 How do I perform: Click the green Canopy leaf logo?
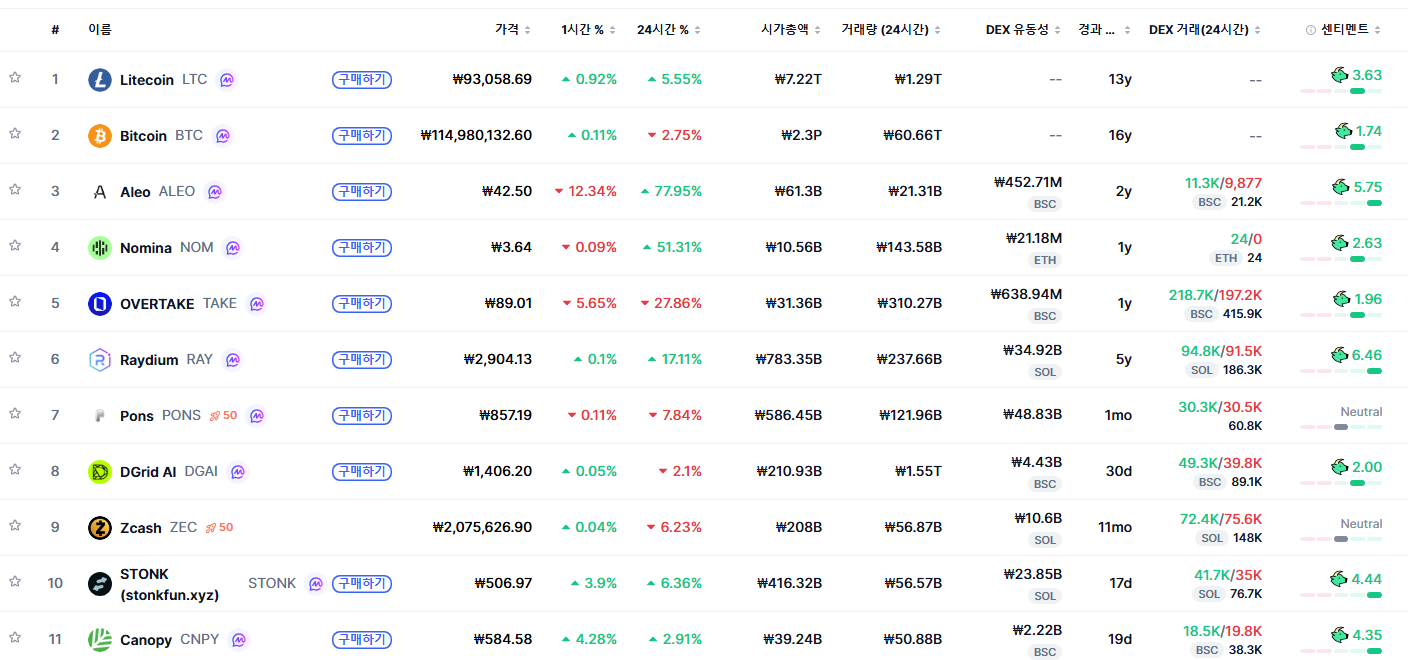pyautogui.click(x=100, y=640)
